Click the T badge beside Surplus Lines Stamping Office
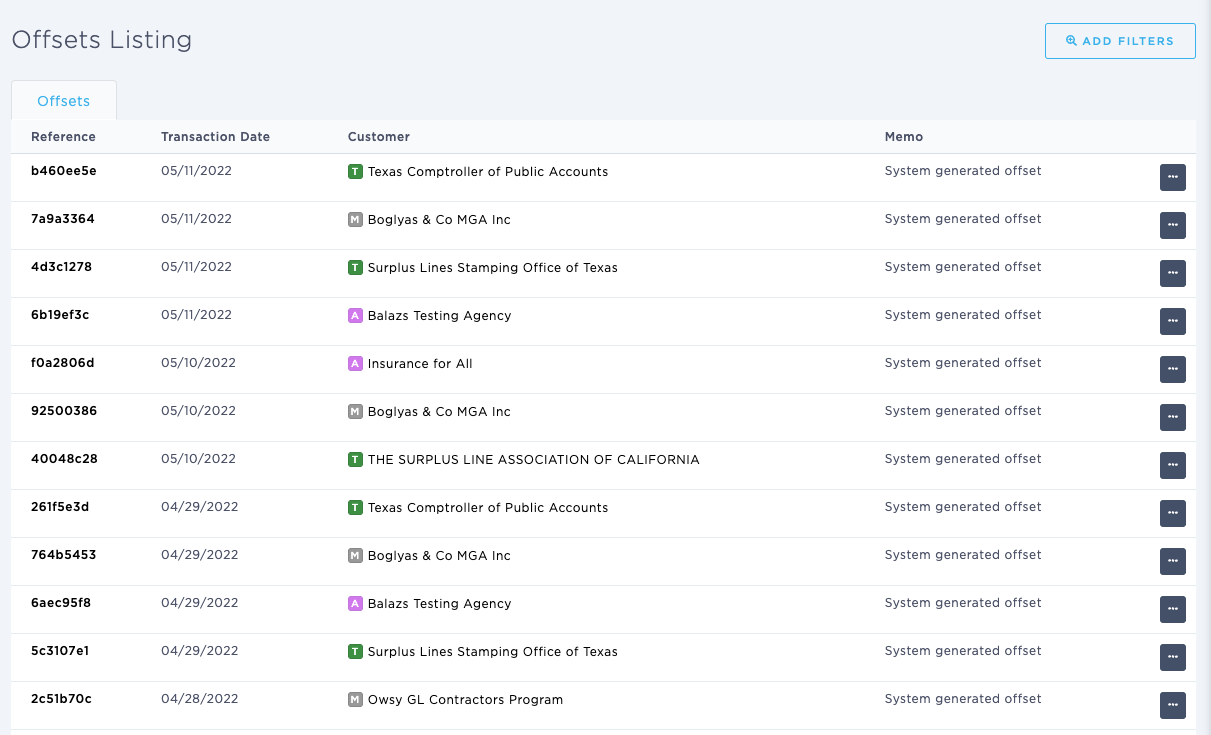Screen dimensions: 1211x735 [x=354, y=267]
